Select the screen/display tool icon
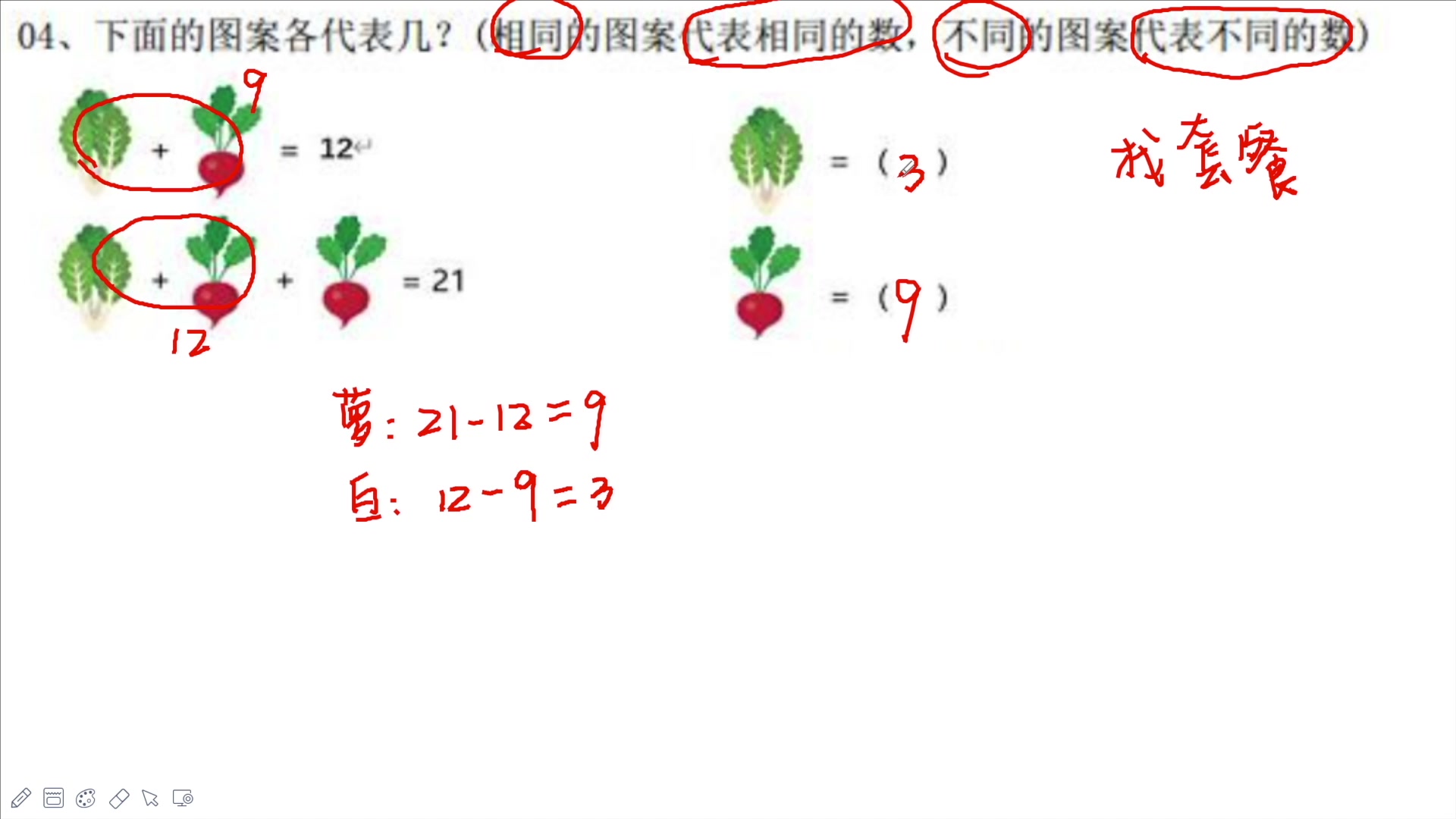 point(184,797)
